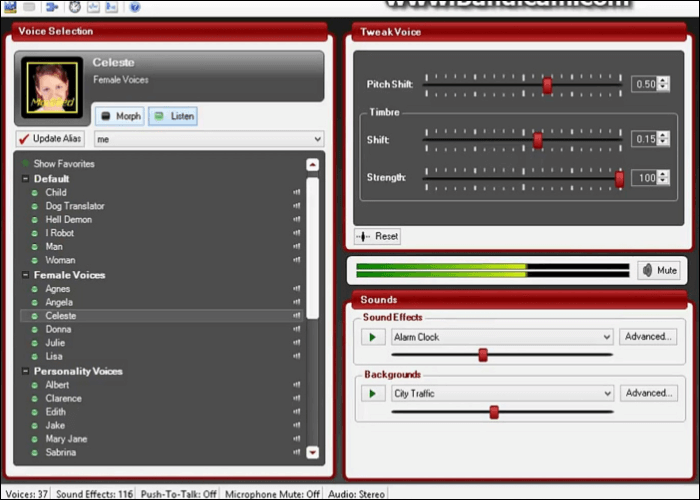
Task: Reset the Tweak Voice settings
Action: coord(377,236)
